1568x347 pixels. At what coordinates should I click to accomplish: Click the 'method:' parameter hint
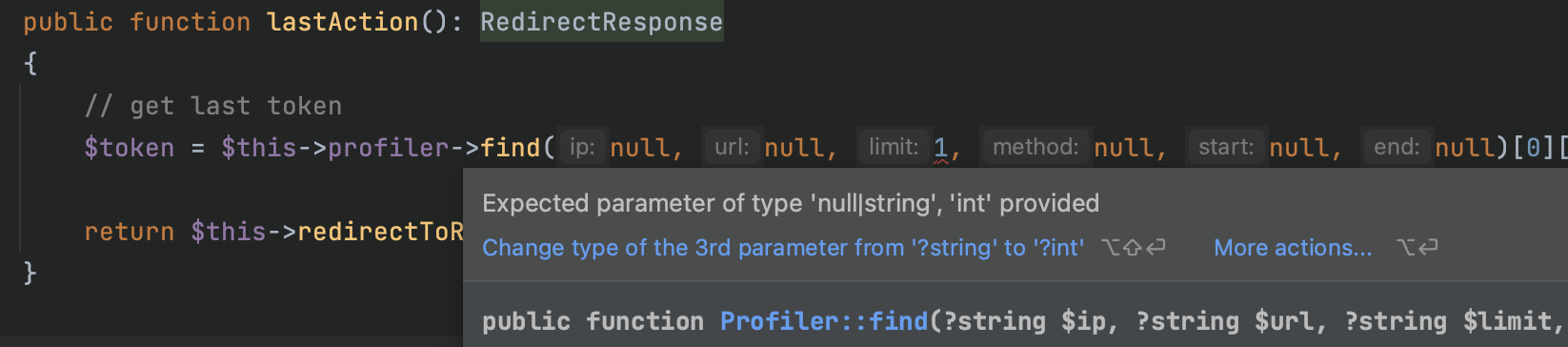coord(1035,147)
